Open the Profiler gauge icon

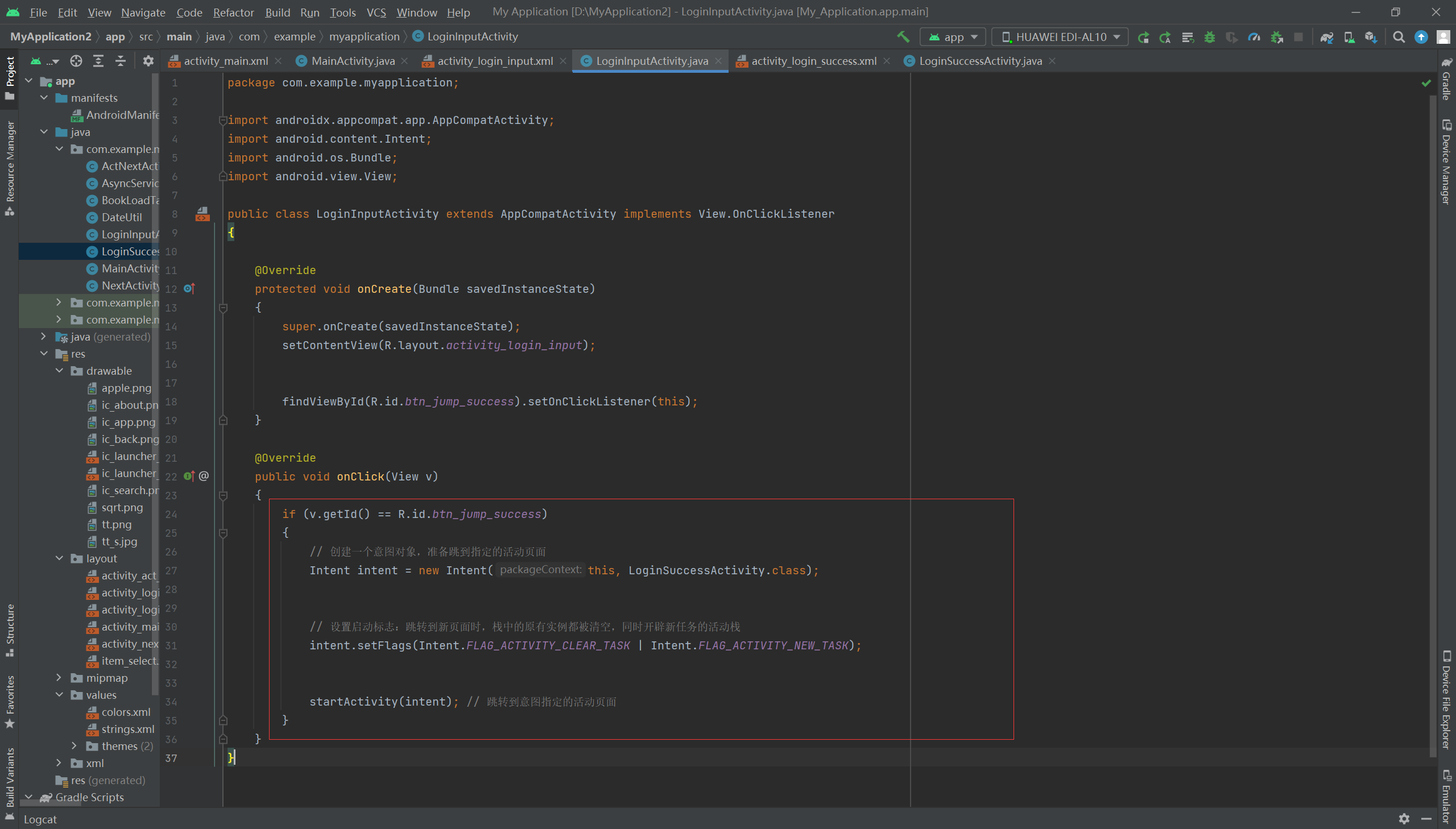(1254, 37)
